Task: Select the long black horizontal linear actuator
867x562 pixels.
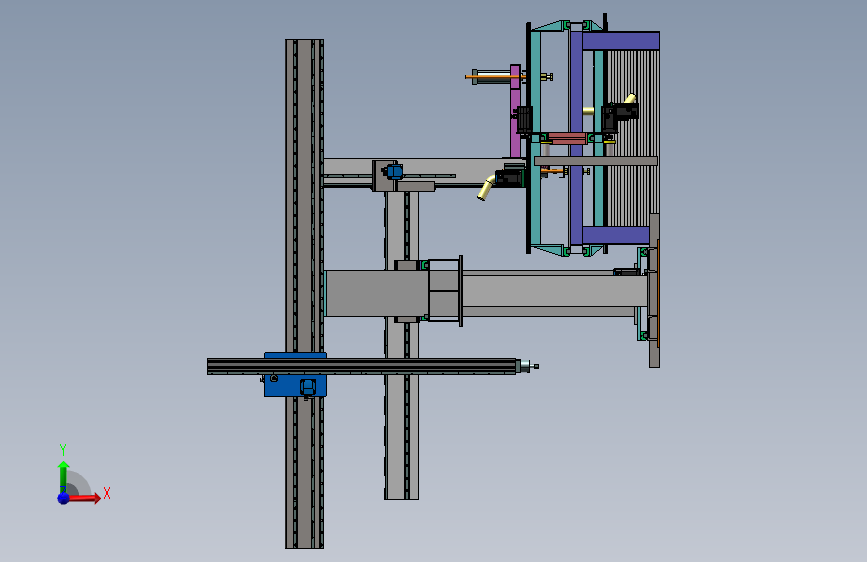Action: point(362,366)
